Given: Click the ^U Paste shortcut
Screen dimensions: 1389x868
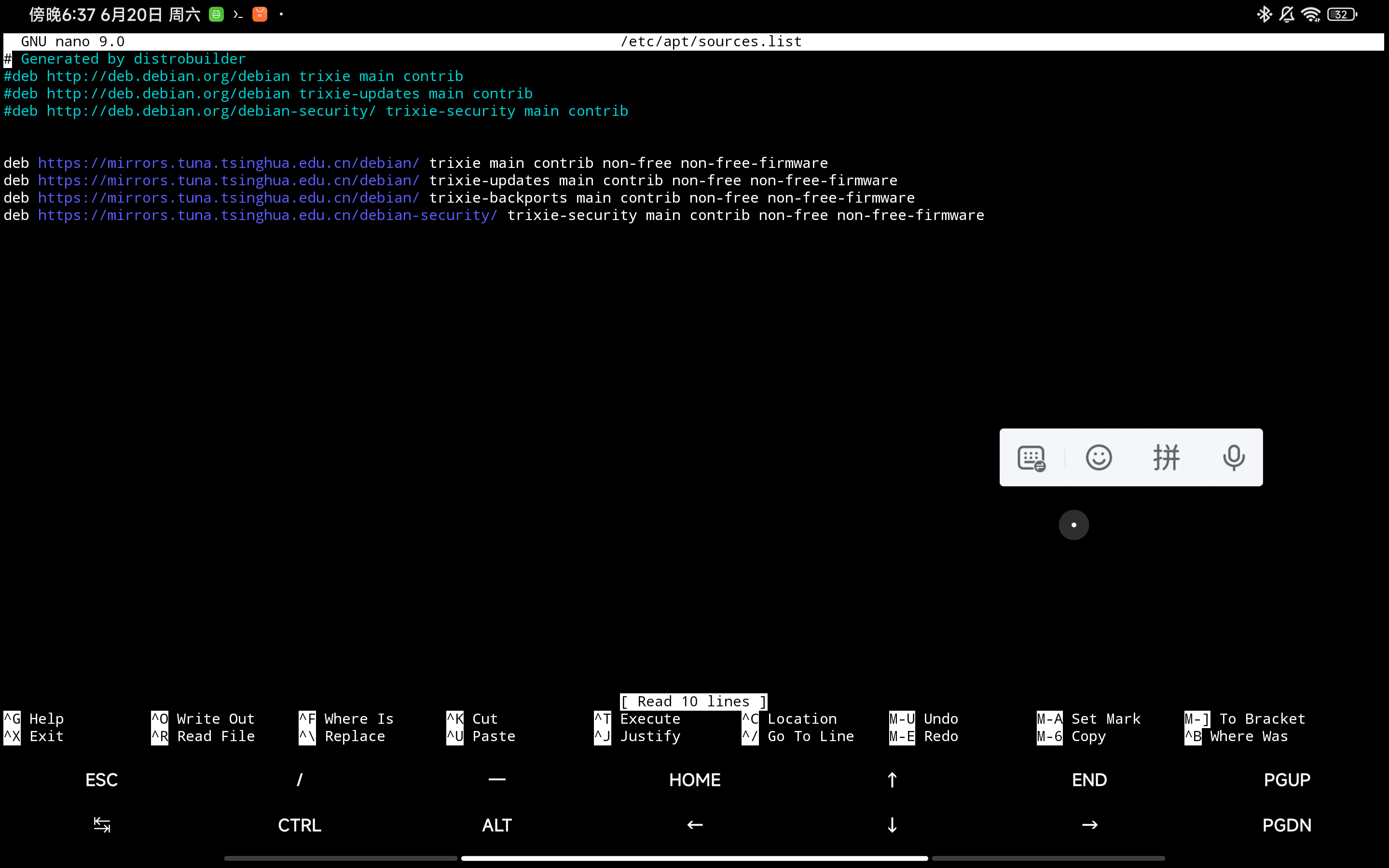Looking at the screenshot, I should (x=481, y=736).
